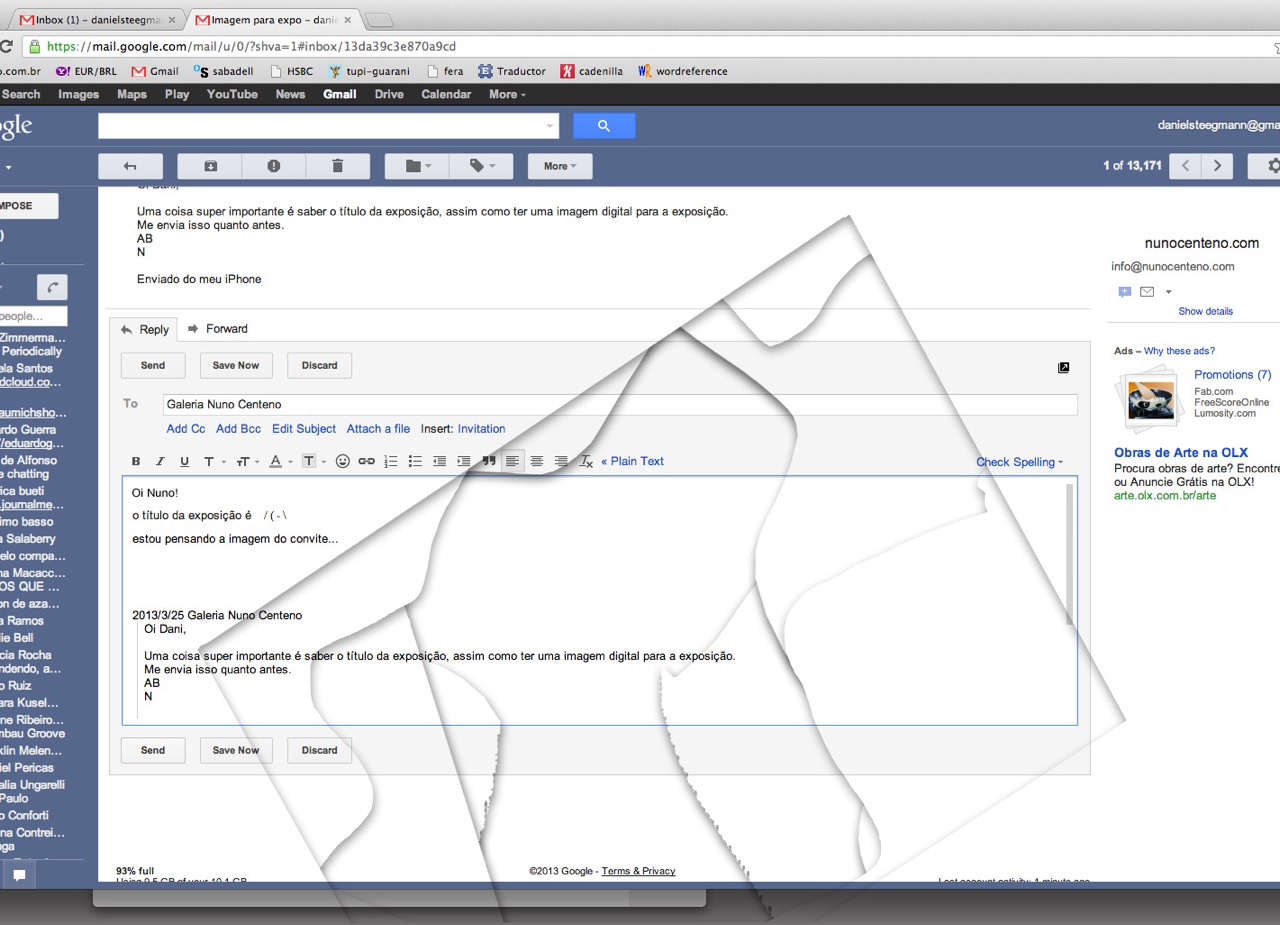Open Calendar from the Google top bar
Viewport: 1280px width, 925px height.
tap(446, 94)
